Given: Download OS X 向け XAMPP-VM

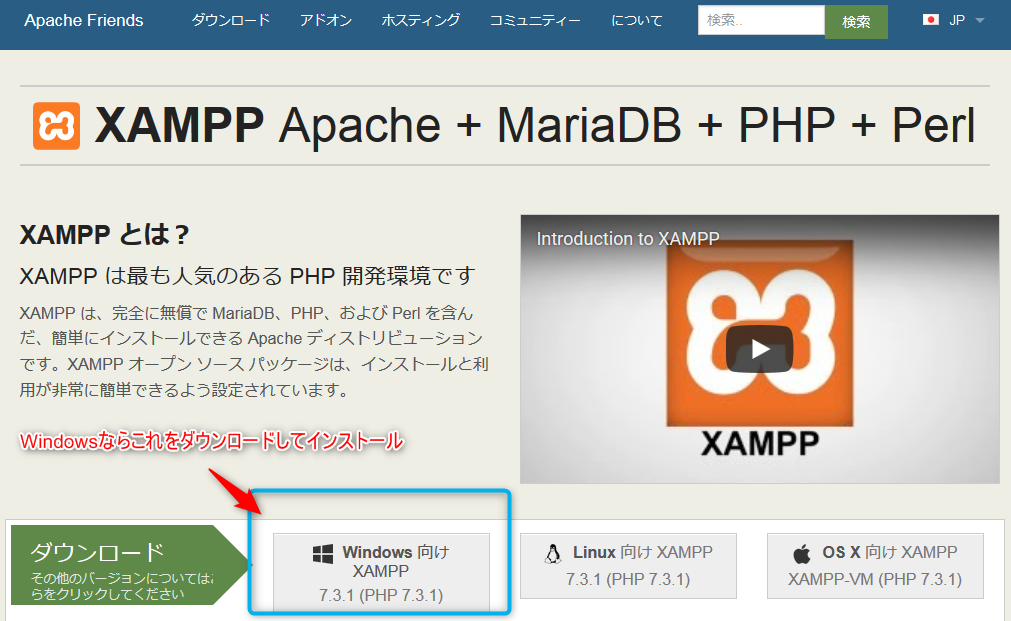Looking at the screenshot, I should 875,566.
